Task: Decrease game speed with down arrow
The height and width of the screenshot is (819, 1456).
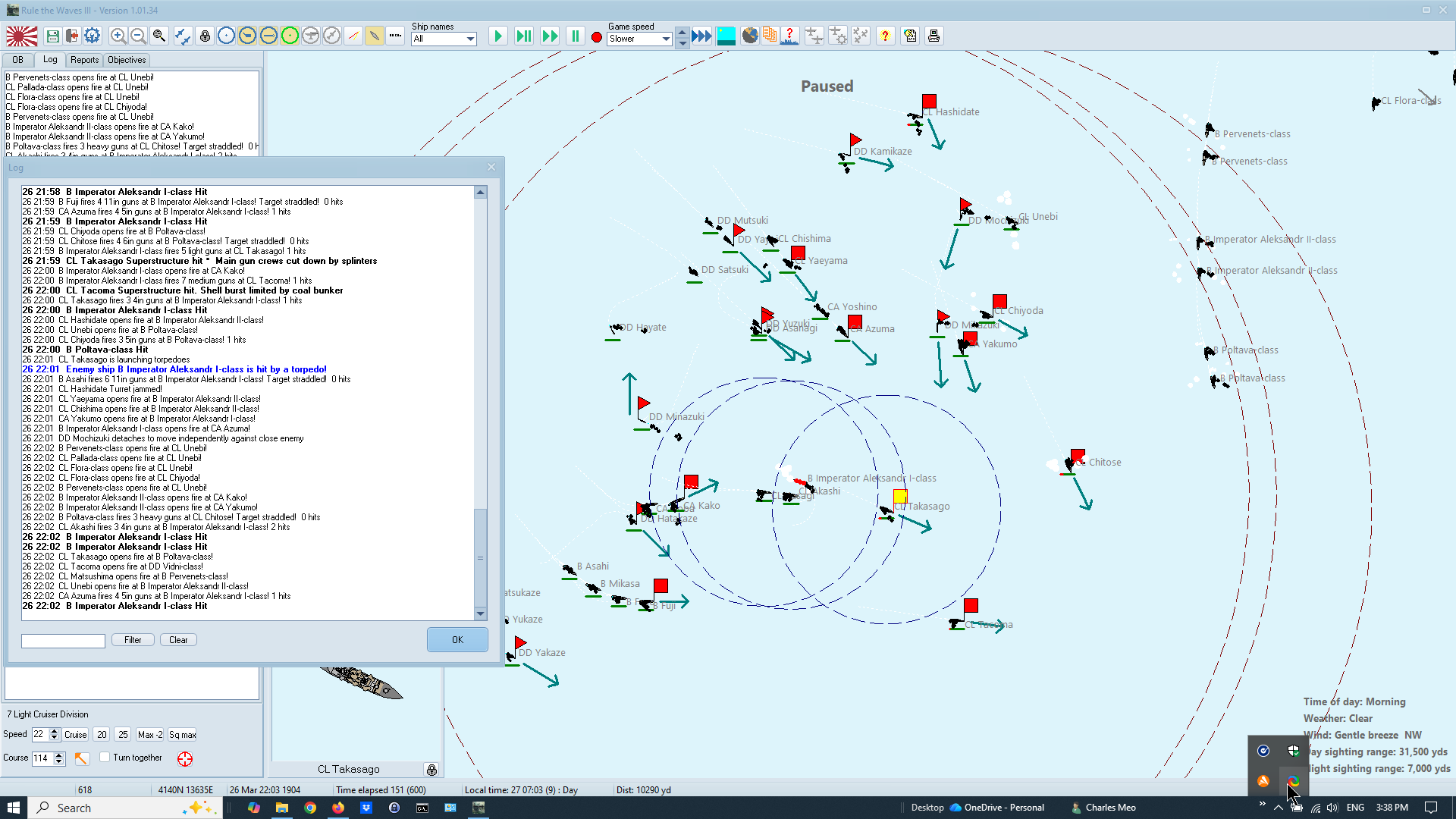Action: point(682,42)
